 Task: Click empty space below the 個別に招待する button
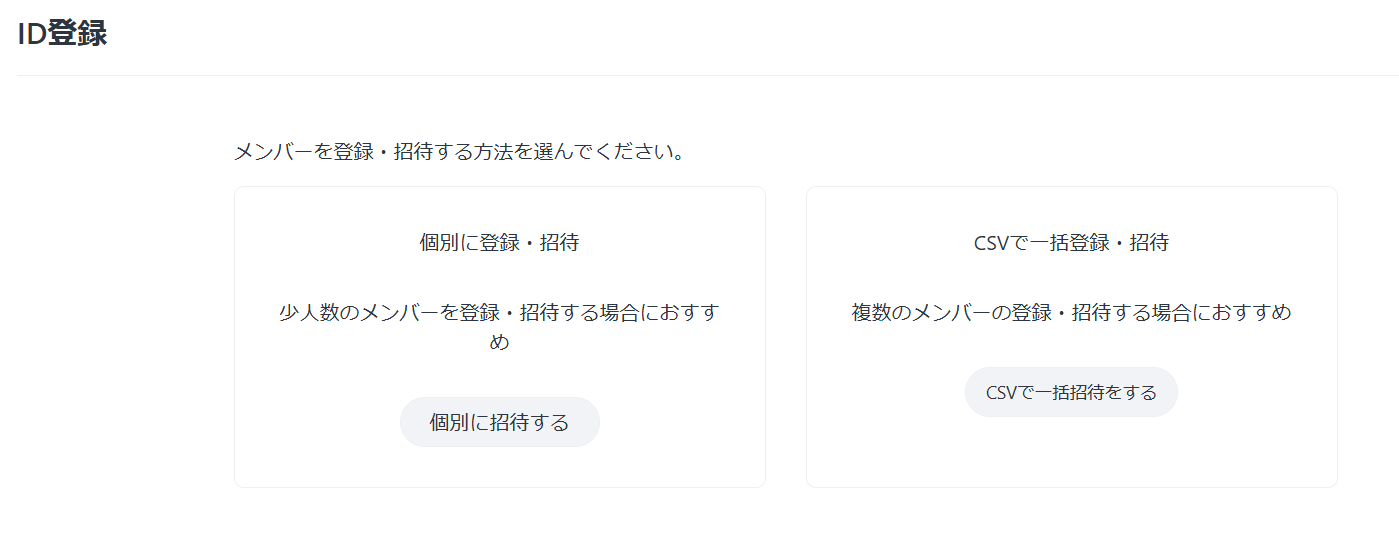click(x=499, y=466)
